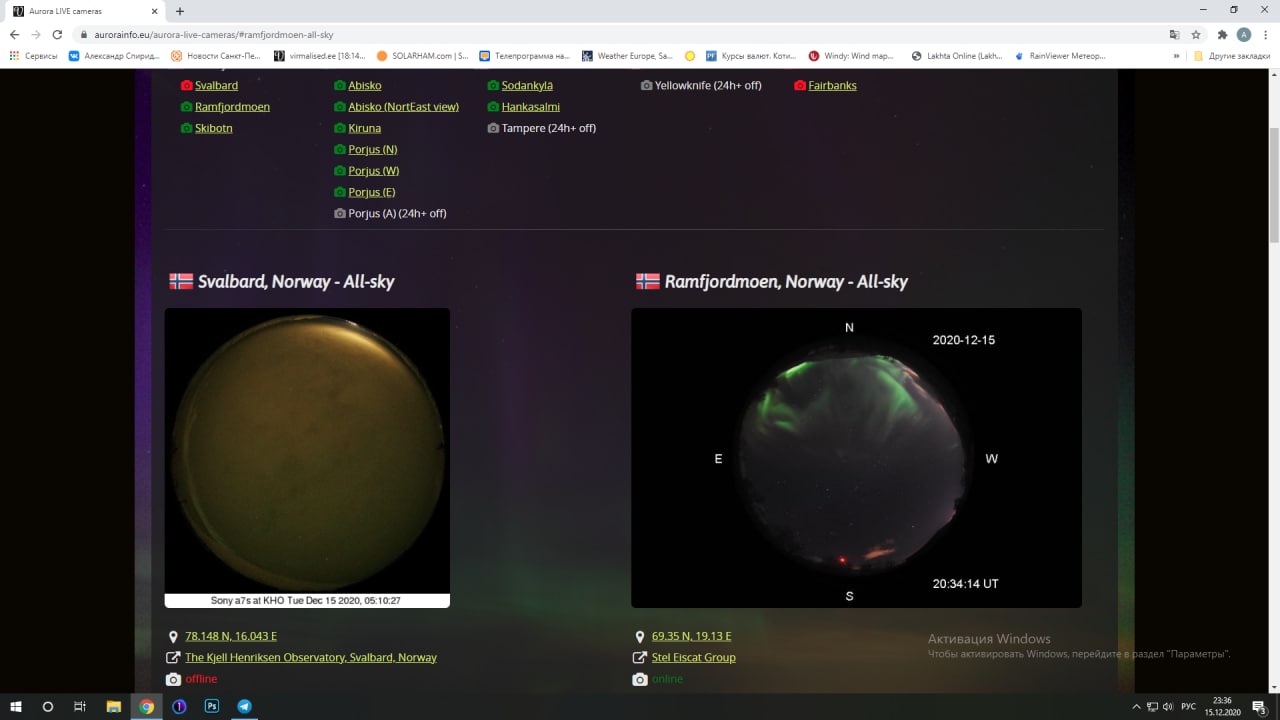Screen dimensions: 1280x720
Task: Click the РУС keyboard language indicator
Action: point(1189,706)
